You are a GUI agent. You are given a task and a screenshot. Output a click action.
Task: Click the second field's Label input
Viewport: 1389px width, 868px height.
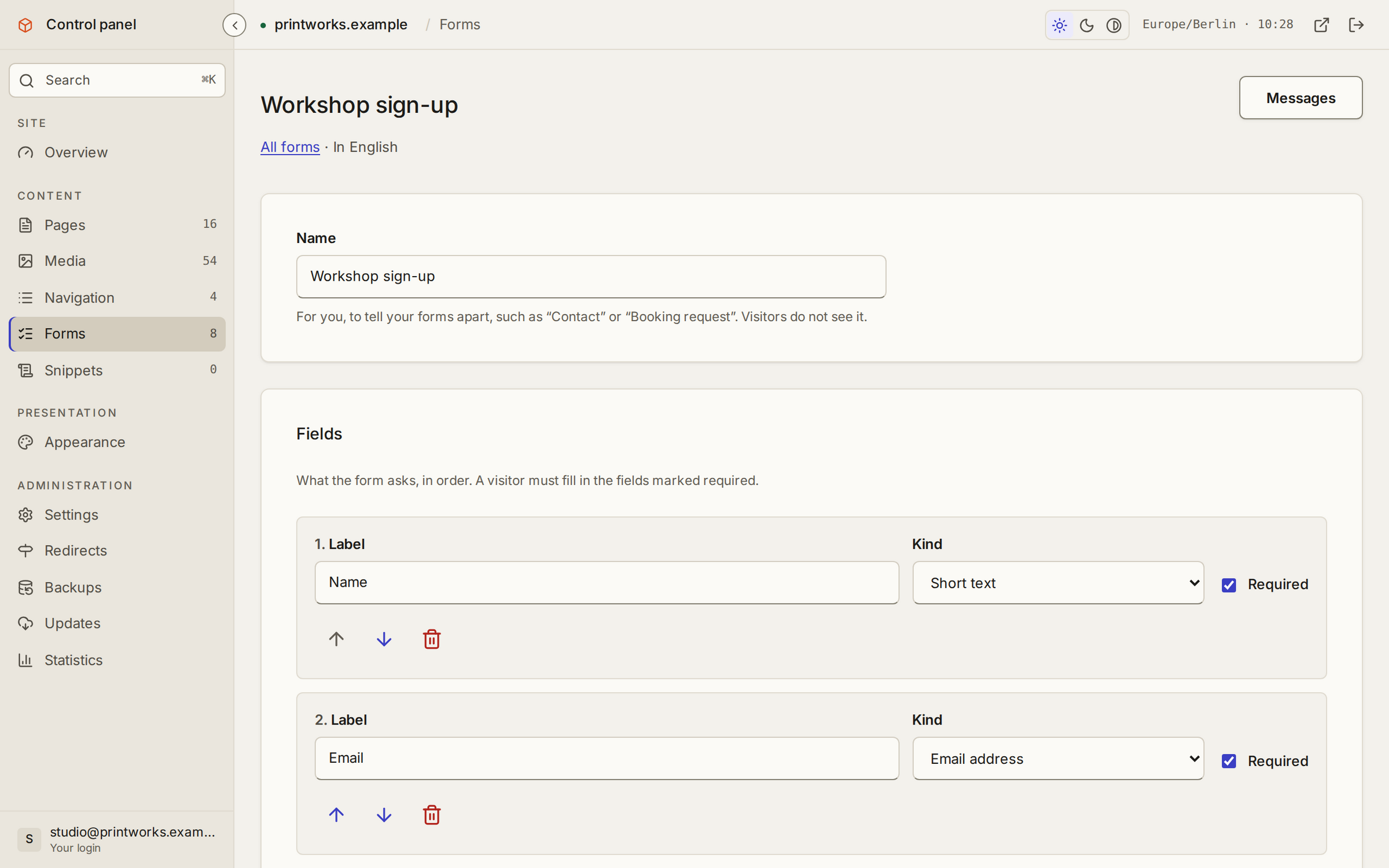point(607,759)
